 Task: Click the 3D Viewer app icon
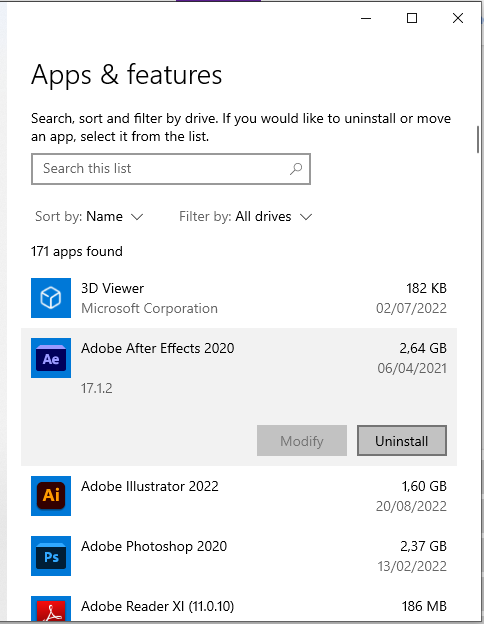51,298
